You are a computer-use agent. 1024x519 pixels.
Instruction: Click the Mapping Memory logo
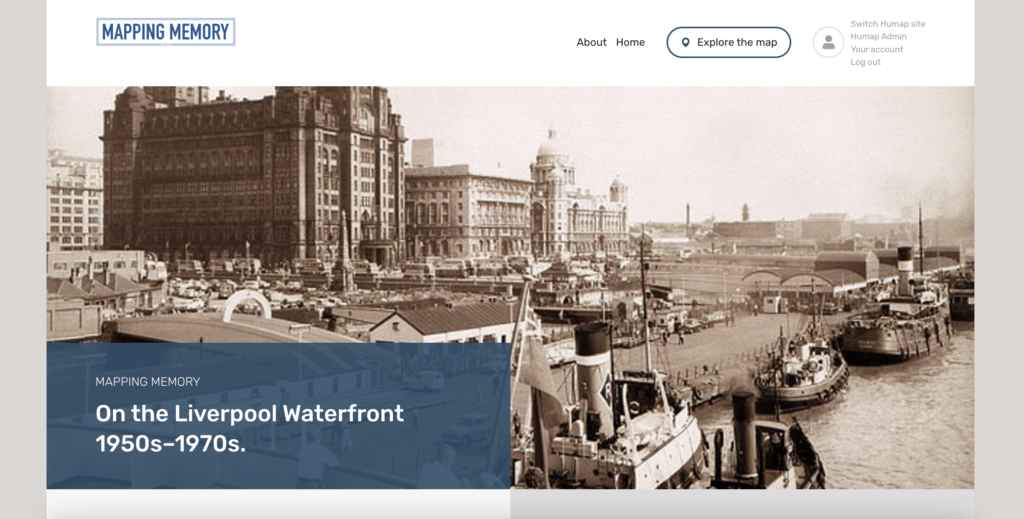click(166, 32)
